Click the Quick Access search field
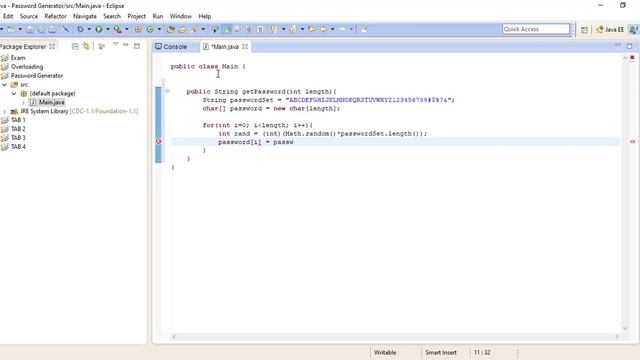 pos(536,29)
